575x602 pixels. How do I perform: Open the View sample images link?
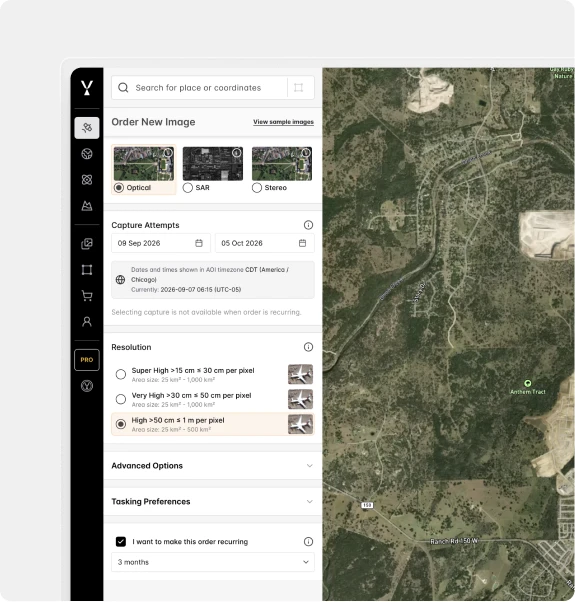click(283, 122)
